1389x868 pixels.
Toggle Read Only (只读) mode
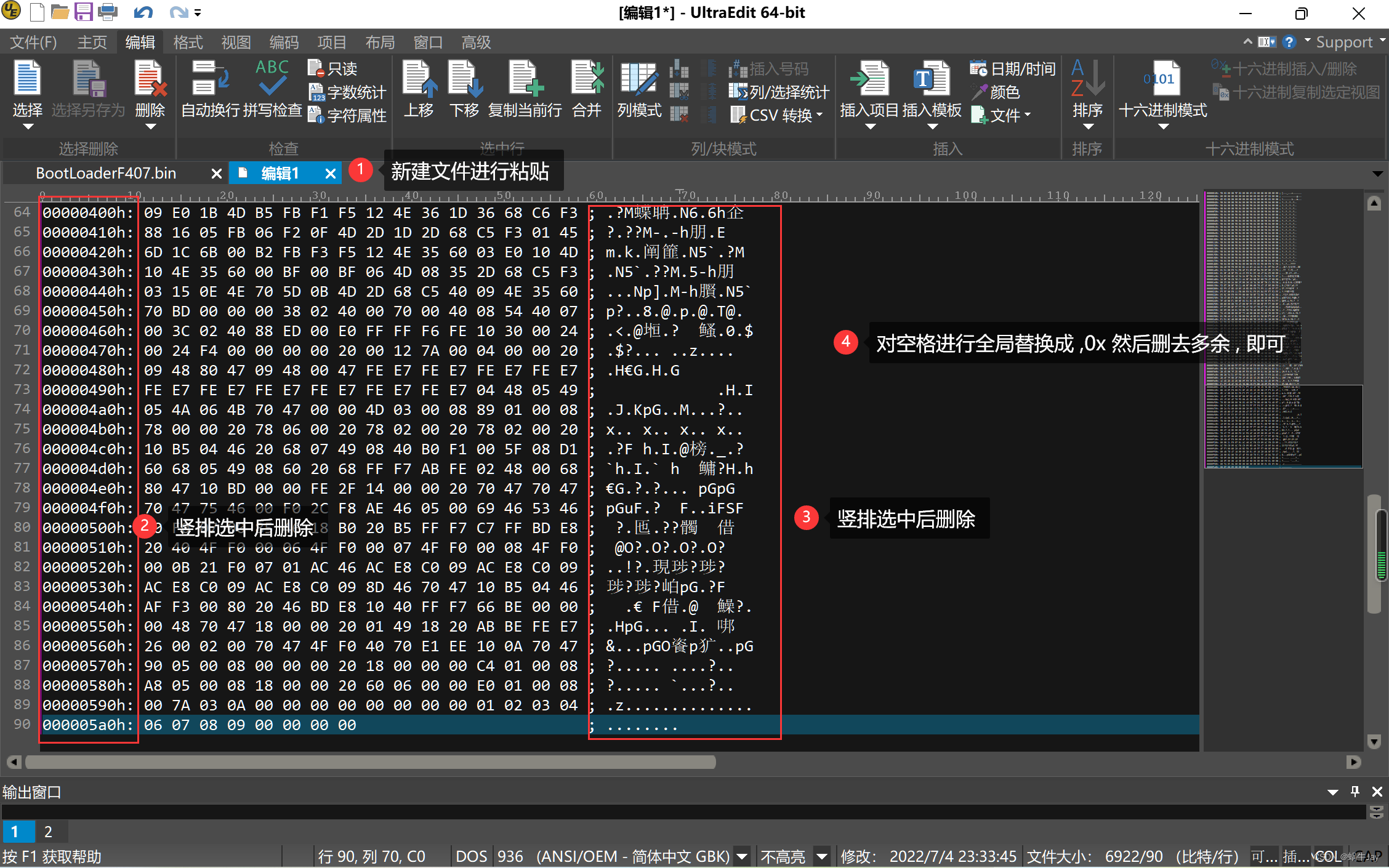(334, 68)
